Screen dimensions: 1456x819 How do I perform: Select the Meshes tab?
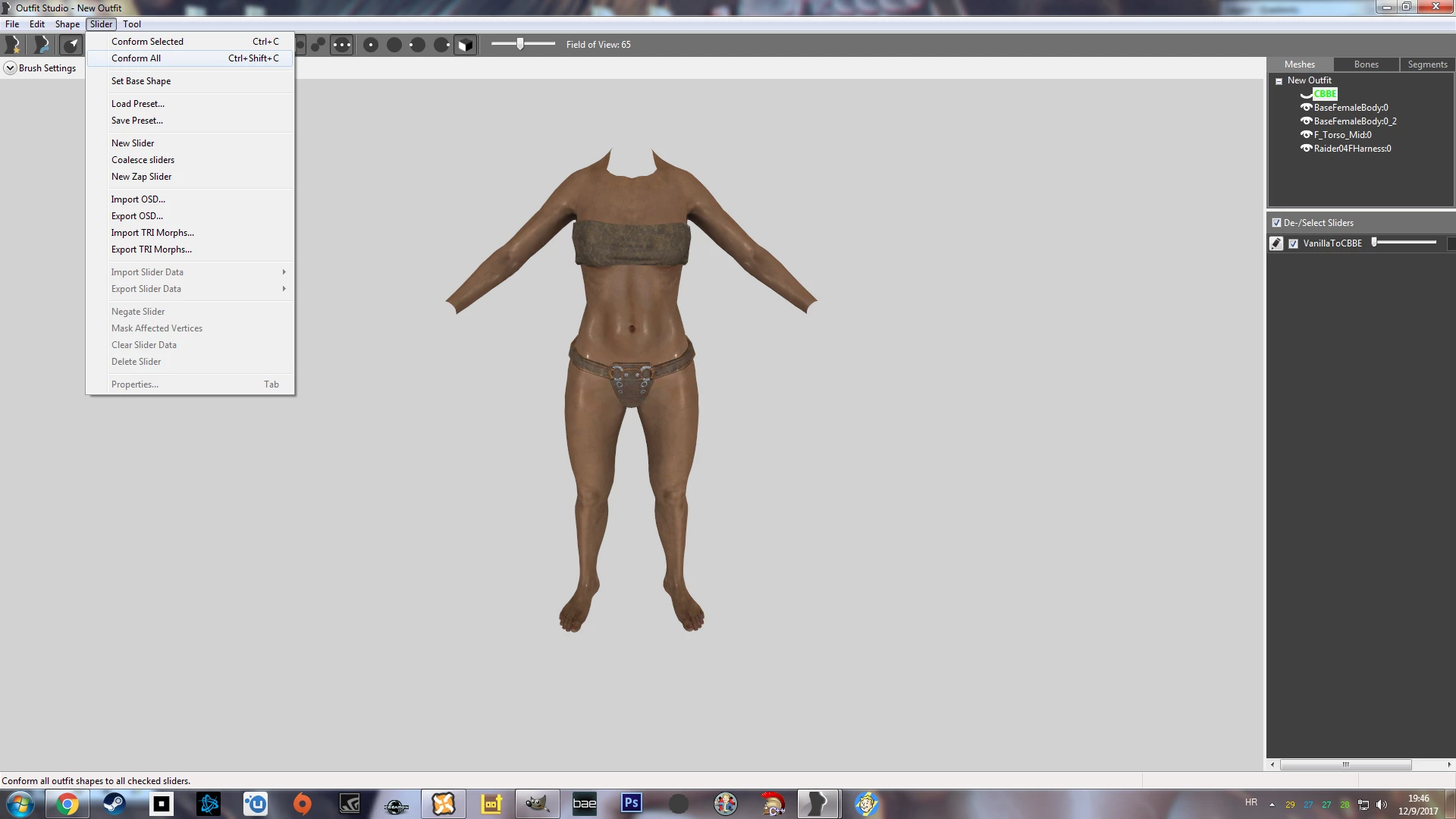pos(1299,64)
